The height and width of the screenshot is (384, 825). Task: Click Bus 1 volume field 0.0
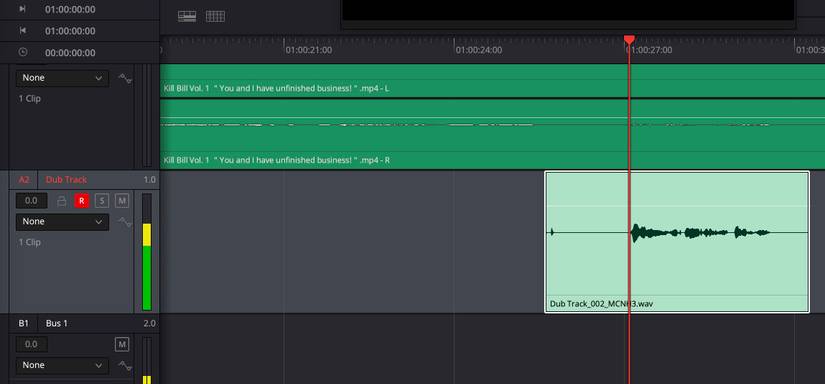32,345
